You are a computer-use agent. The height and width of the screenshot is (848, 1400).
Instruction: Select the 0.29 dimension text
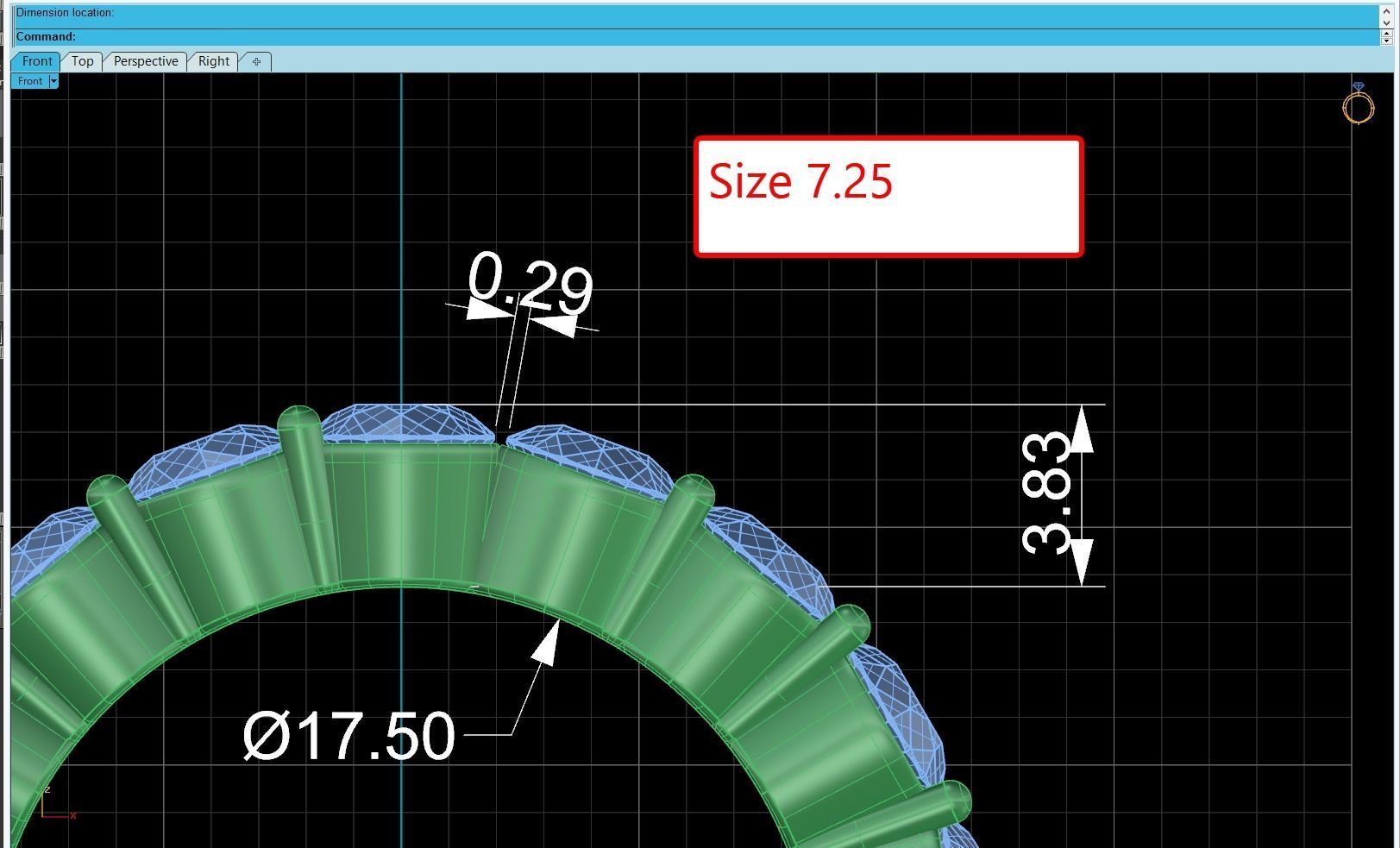(x=530, y=284)
